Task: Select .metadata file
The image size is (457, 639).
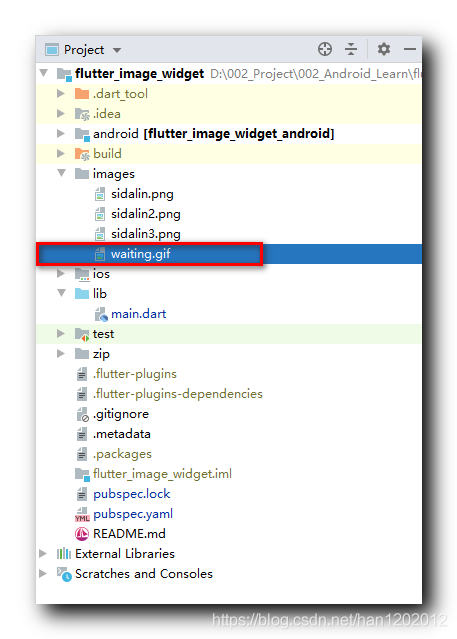Action: point(122,434)
